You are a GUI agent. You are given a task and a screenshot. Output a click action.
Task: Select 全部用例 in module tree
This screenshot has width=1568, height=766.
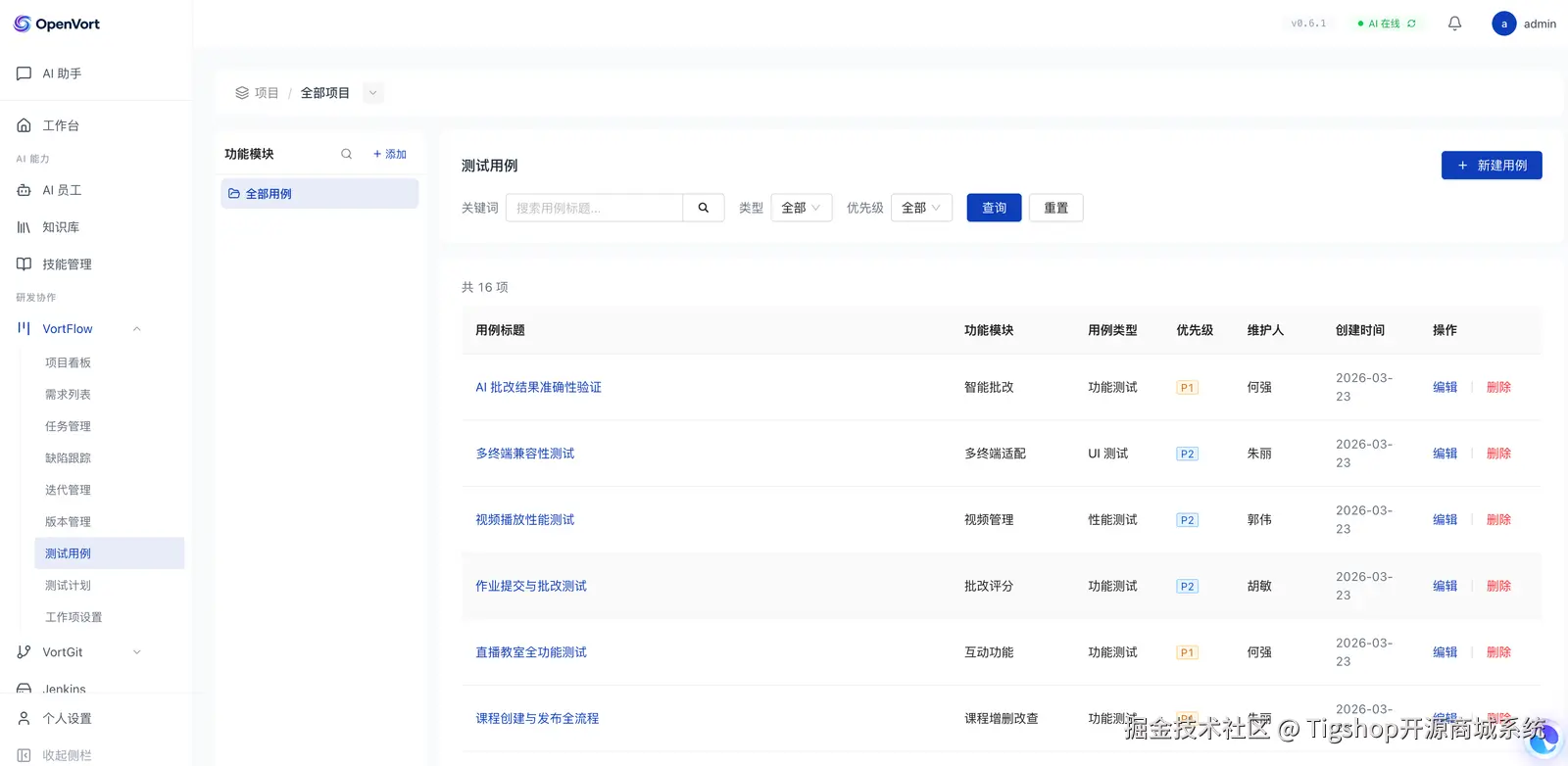319,194
